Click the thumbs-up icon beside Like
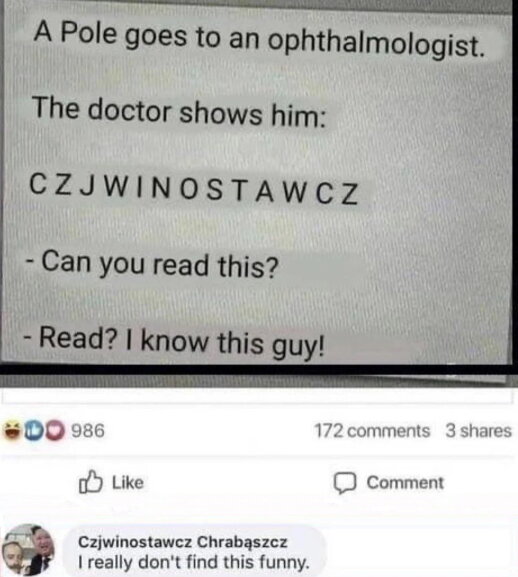 tap(90, 482)
